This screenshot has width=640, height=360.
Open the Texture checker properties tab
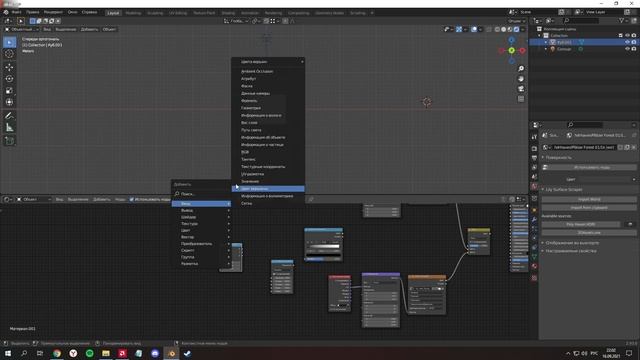click(x=534, y=278)
